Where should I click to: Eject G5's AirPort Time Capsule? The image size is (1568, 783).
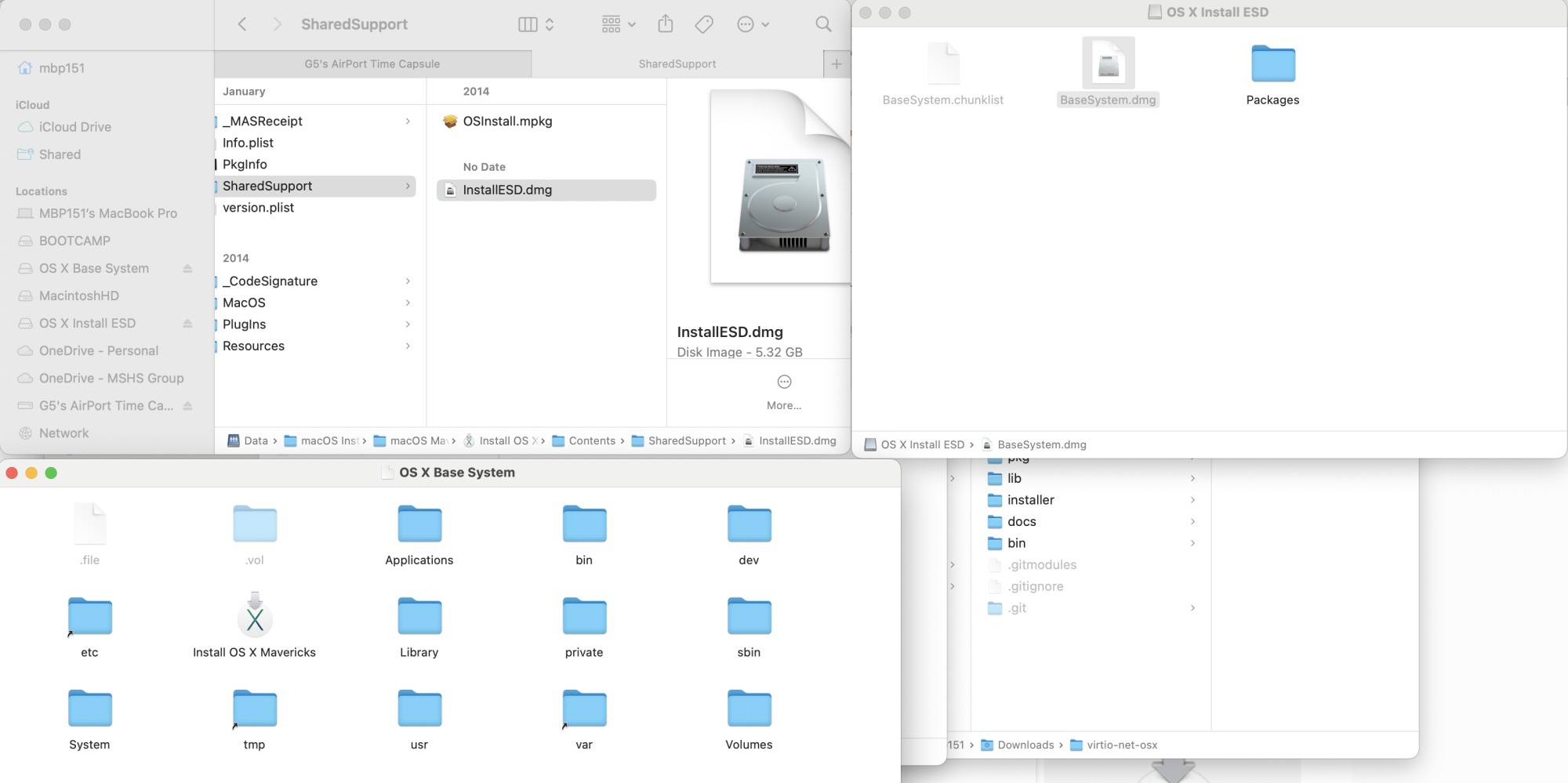point(187,405)
